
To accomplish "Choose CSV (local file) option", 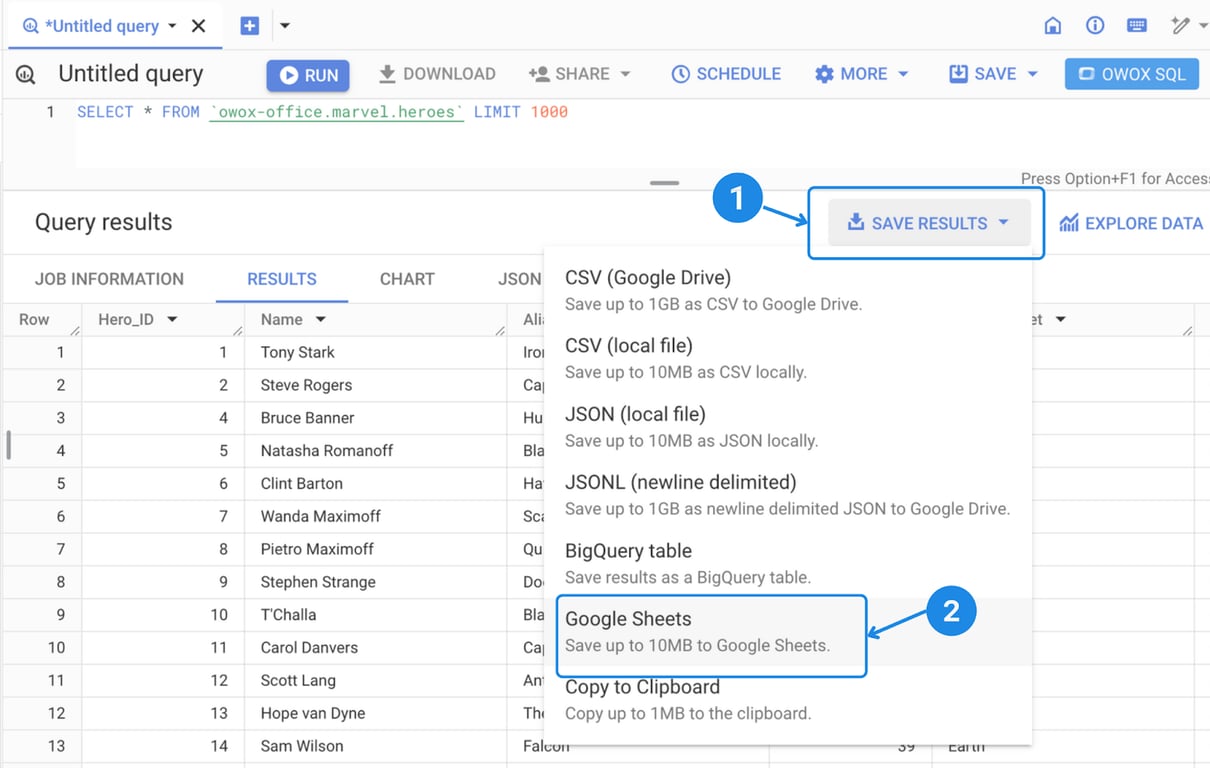I will (788, 358).
